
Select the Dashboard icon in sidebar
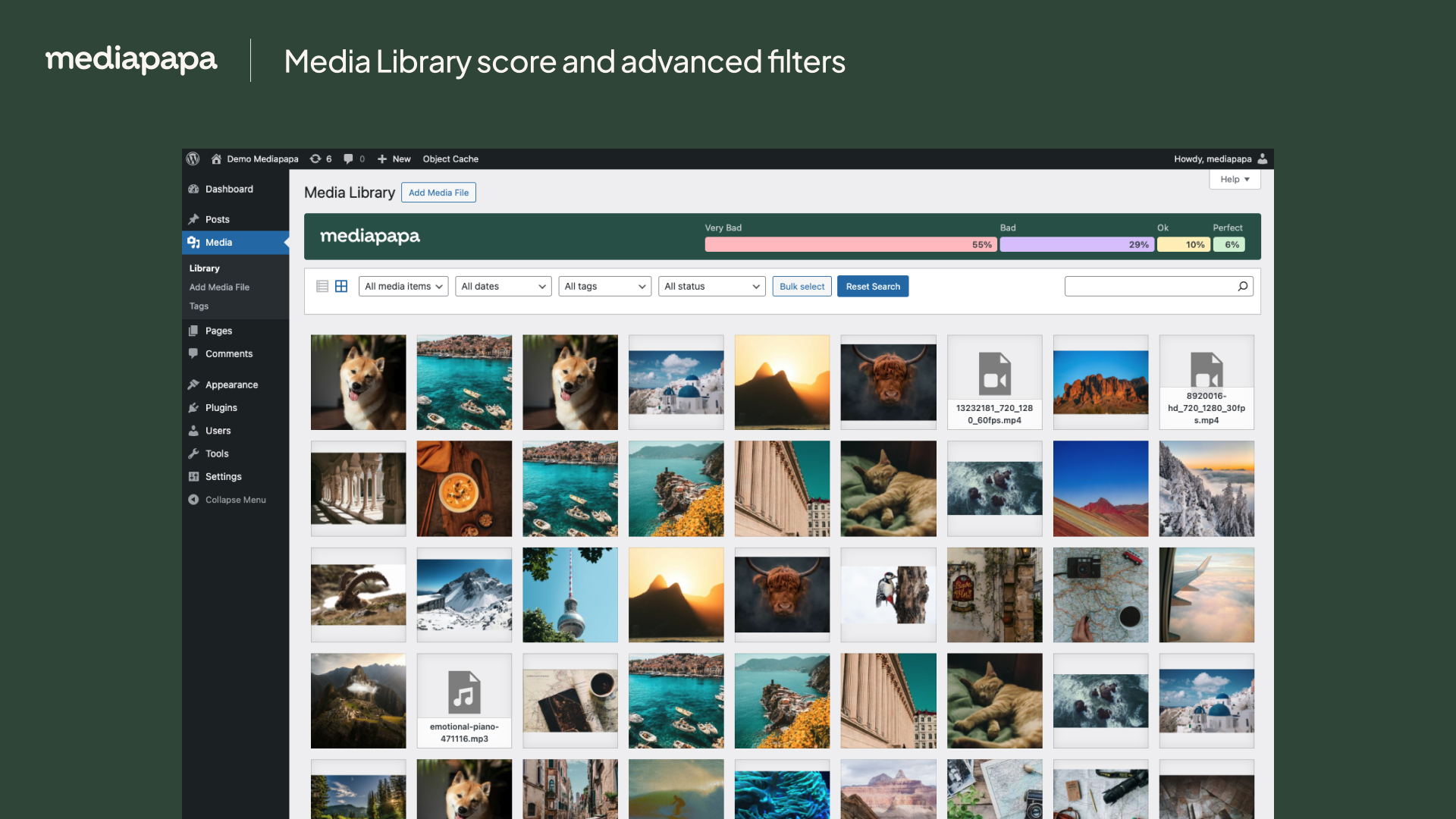[195, 189]
